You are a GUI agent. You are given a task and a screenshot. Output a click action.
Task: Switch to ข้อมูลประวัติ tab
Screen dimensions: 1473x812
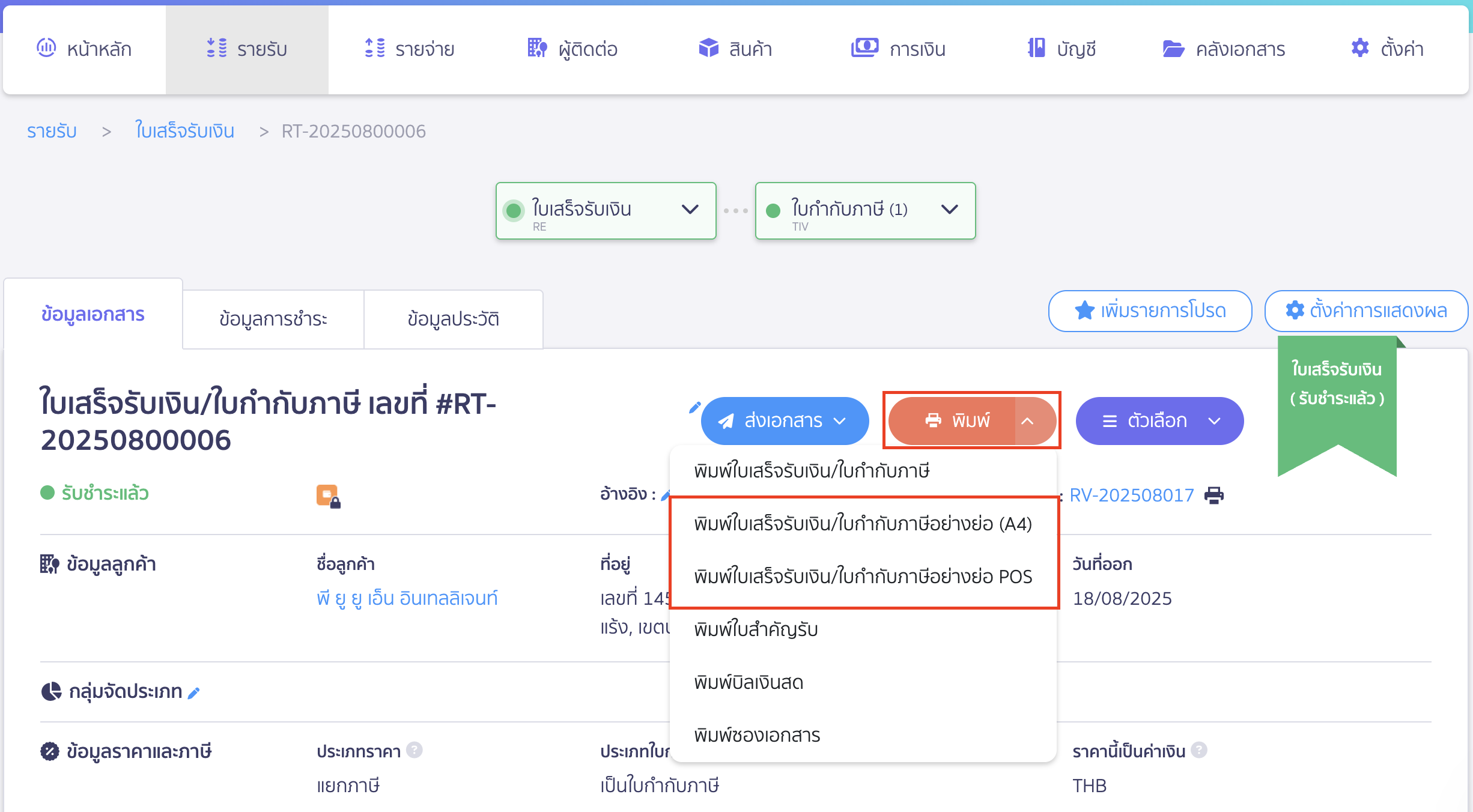click(454, 319)
